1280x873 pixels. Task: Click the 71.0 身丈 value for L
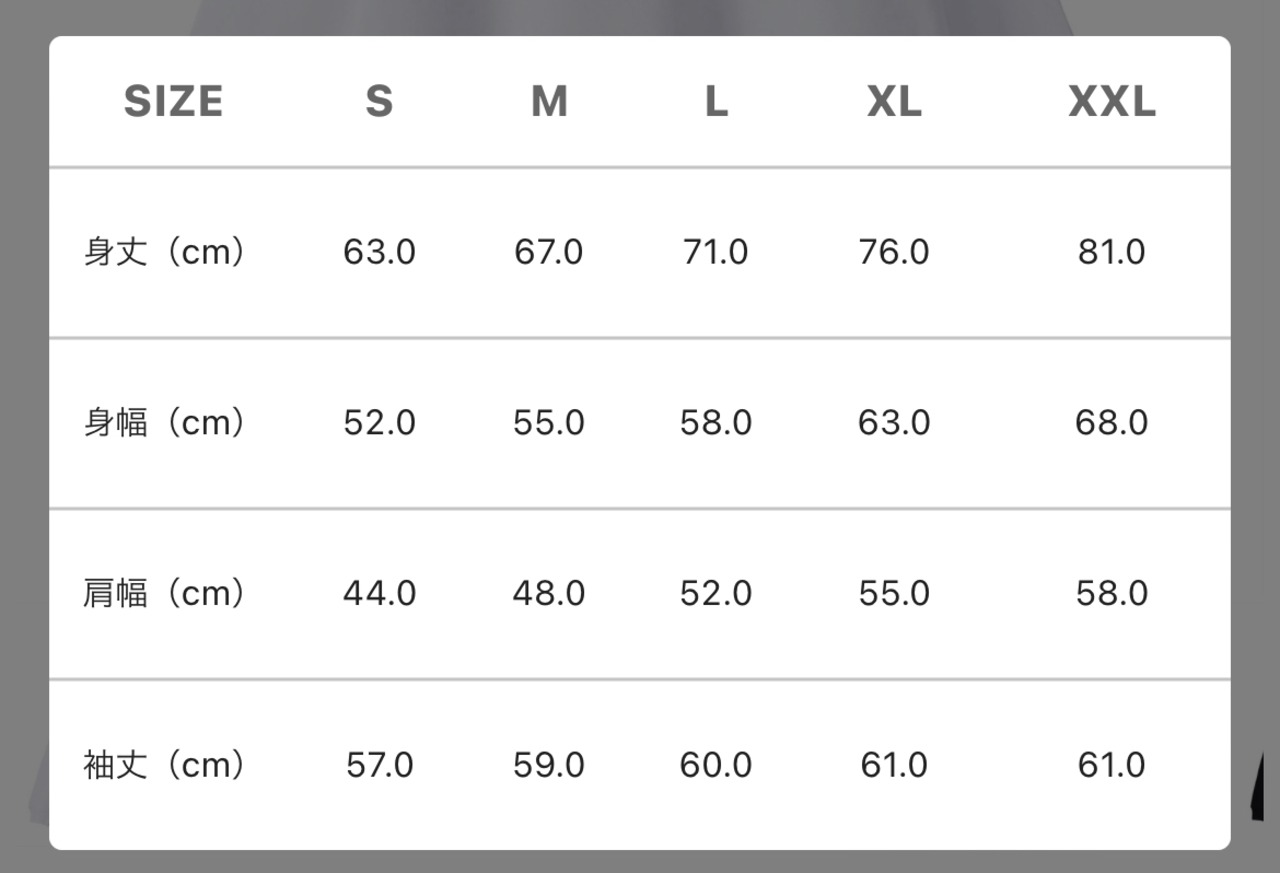(x=716, y=252)
